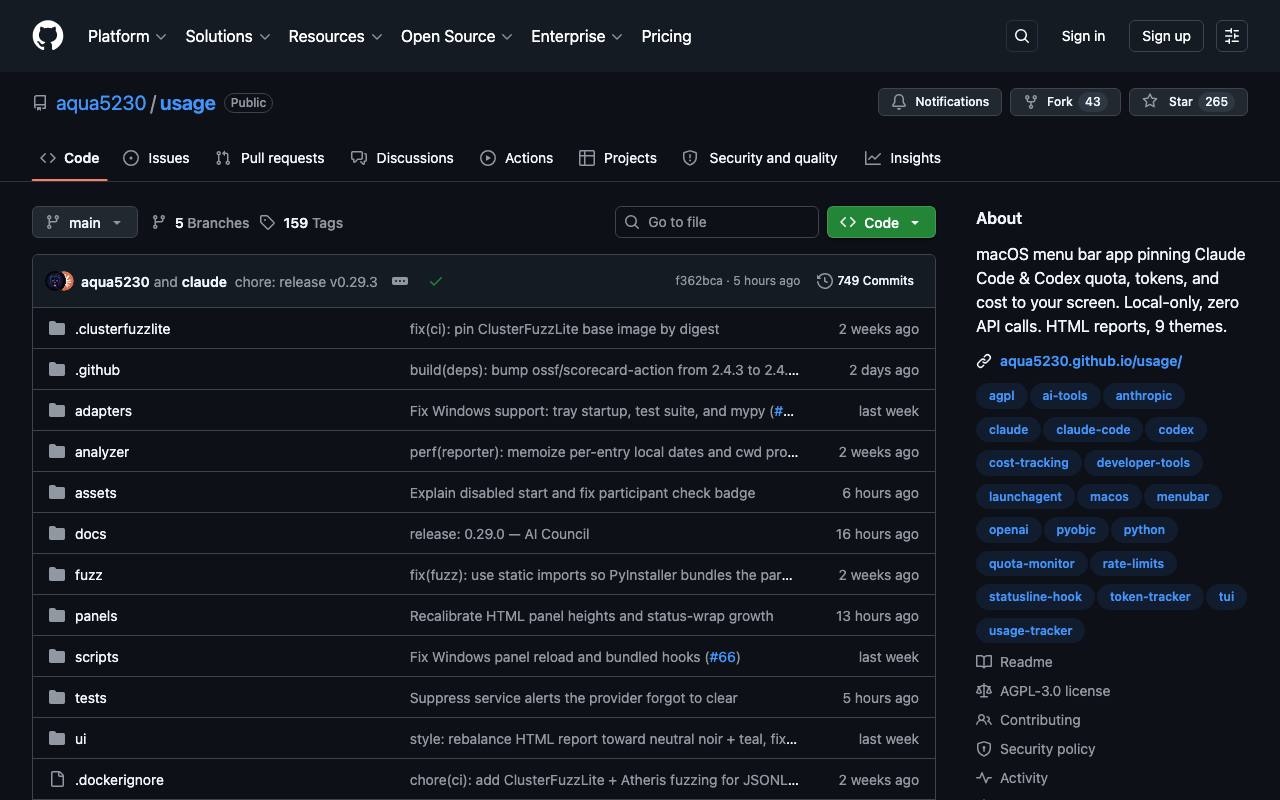1280x800 pixels.
Task: Expand the Platform menu
Action: [127, 36]
